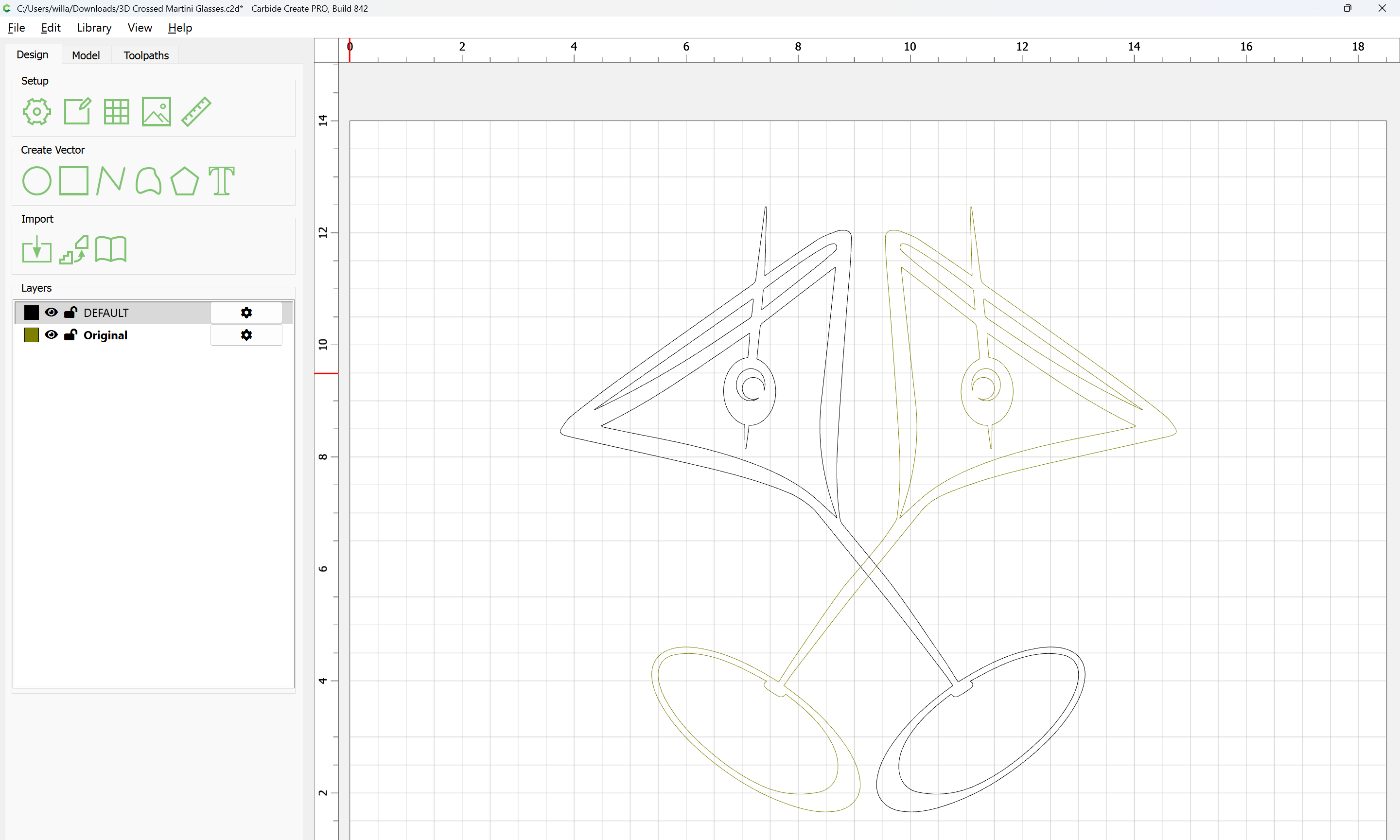
Task: Lock the Original layer
Action: pos(71,335)
